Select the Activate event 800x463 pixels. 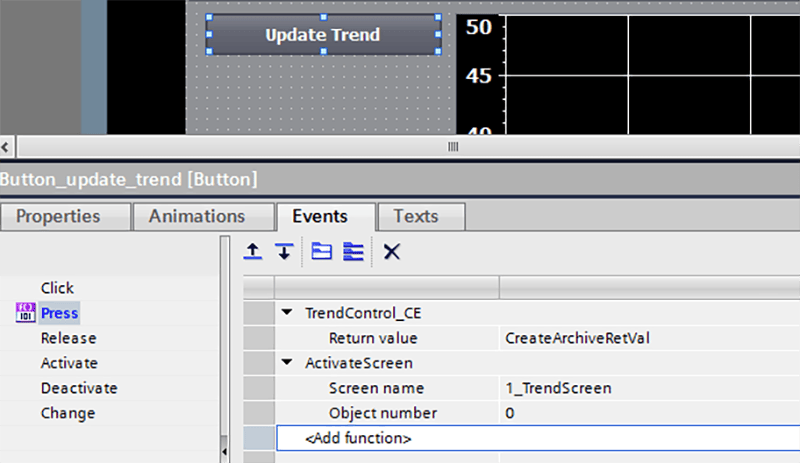pyautogui.click(x=69, y=363)
